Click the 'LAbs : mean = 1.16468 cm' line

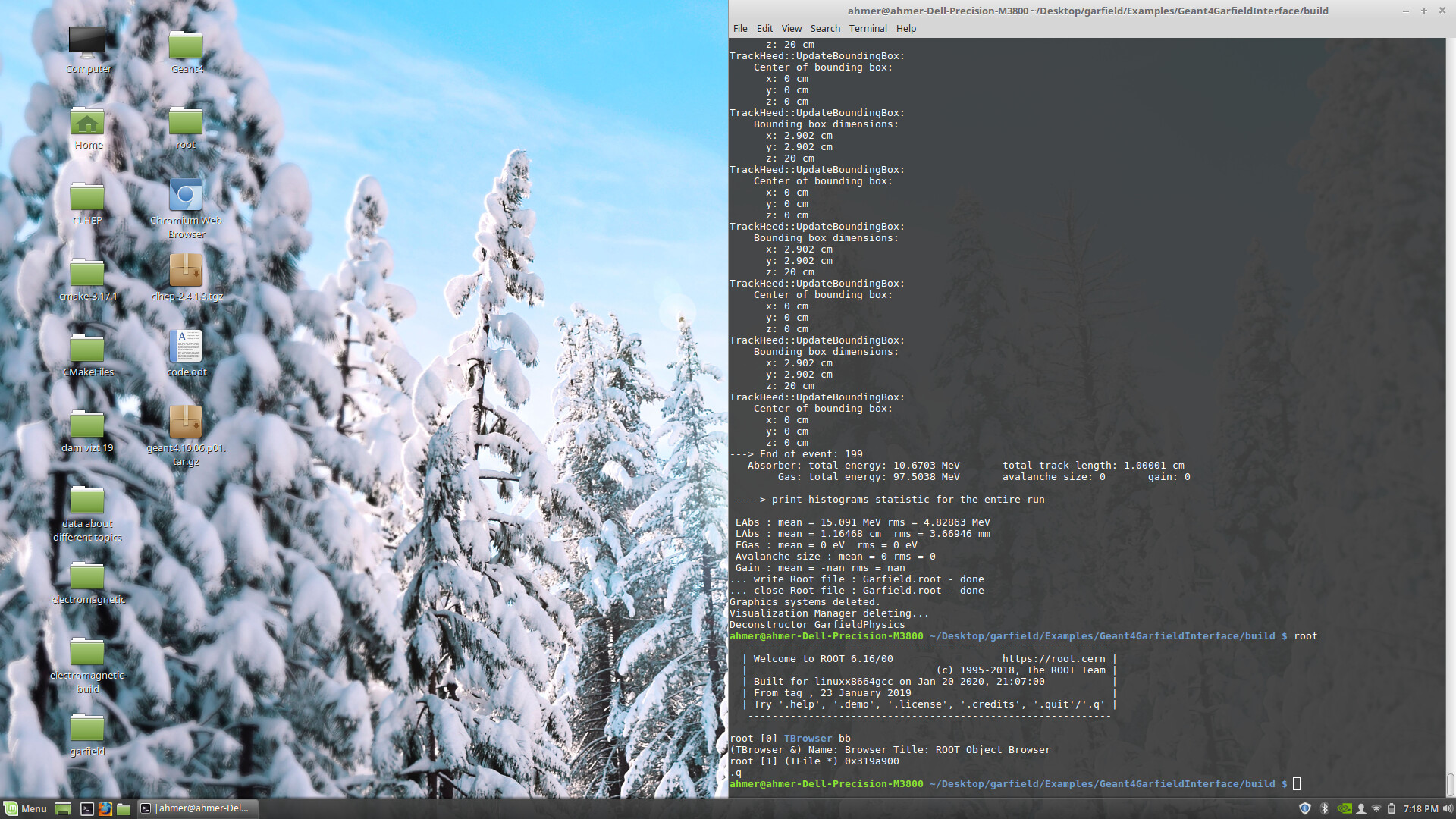coord(862,533)
